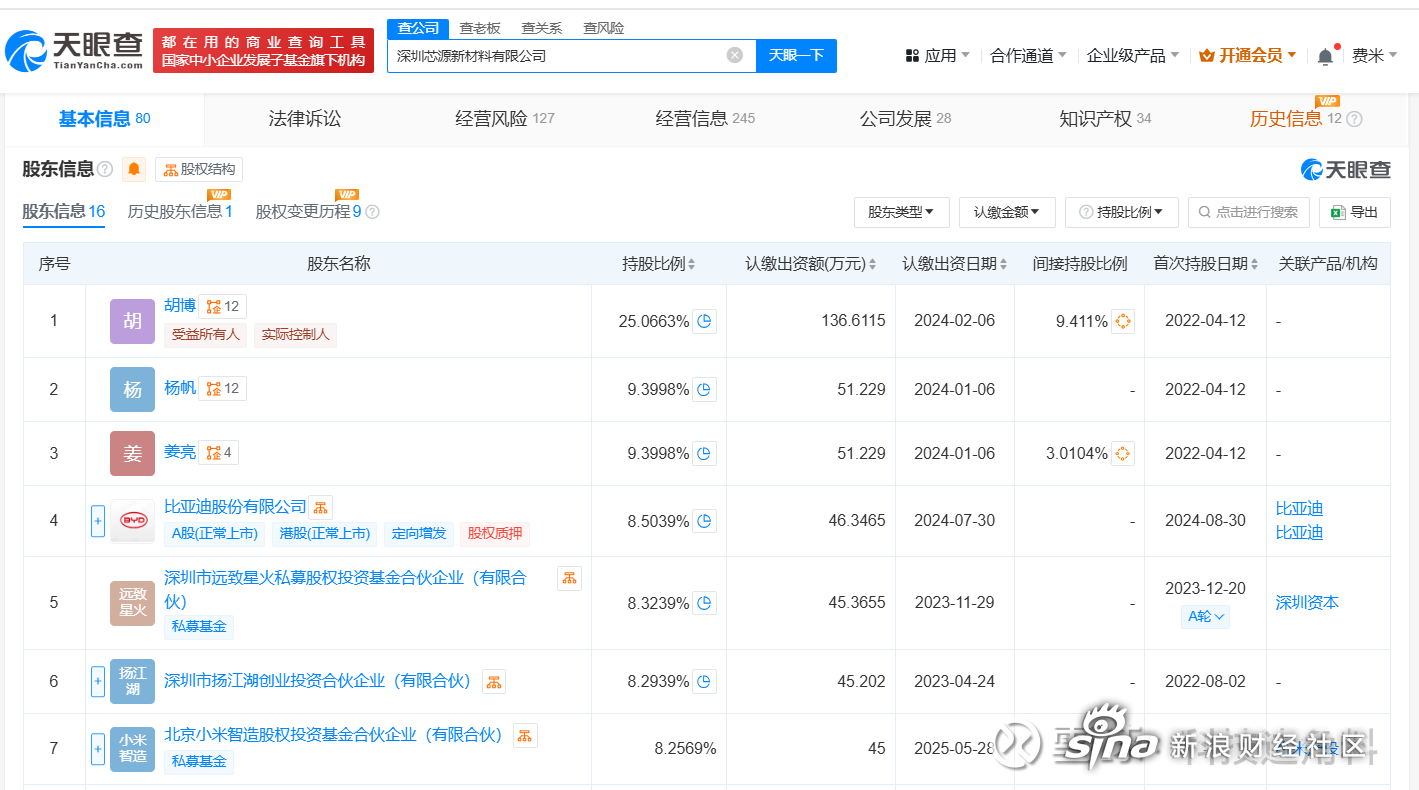Click the 开通会员 membership button
Image resolution: width=1419 pixels, height=790 pixels.
click(x=1248, y=56)
